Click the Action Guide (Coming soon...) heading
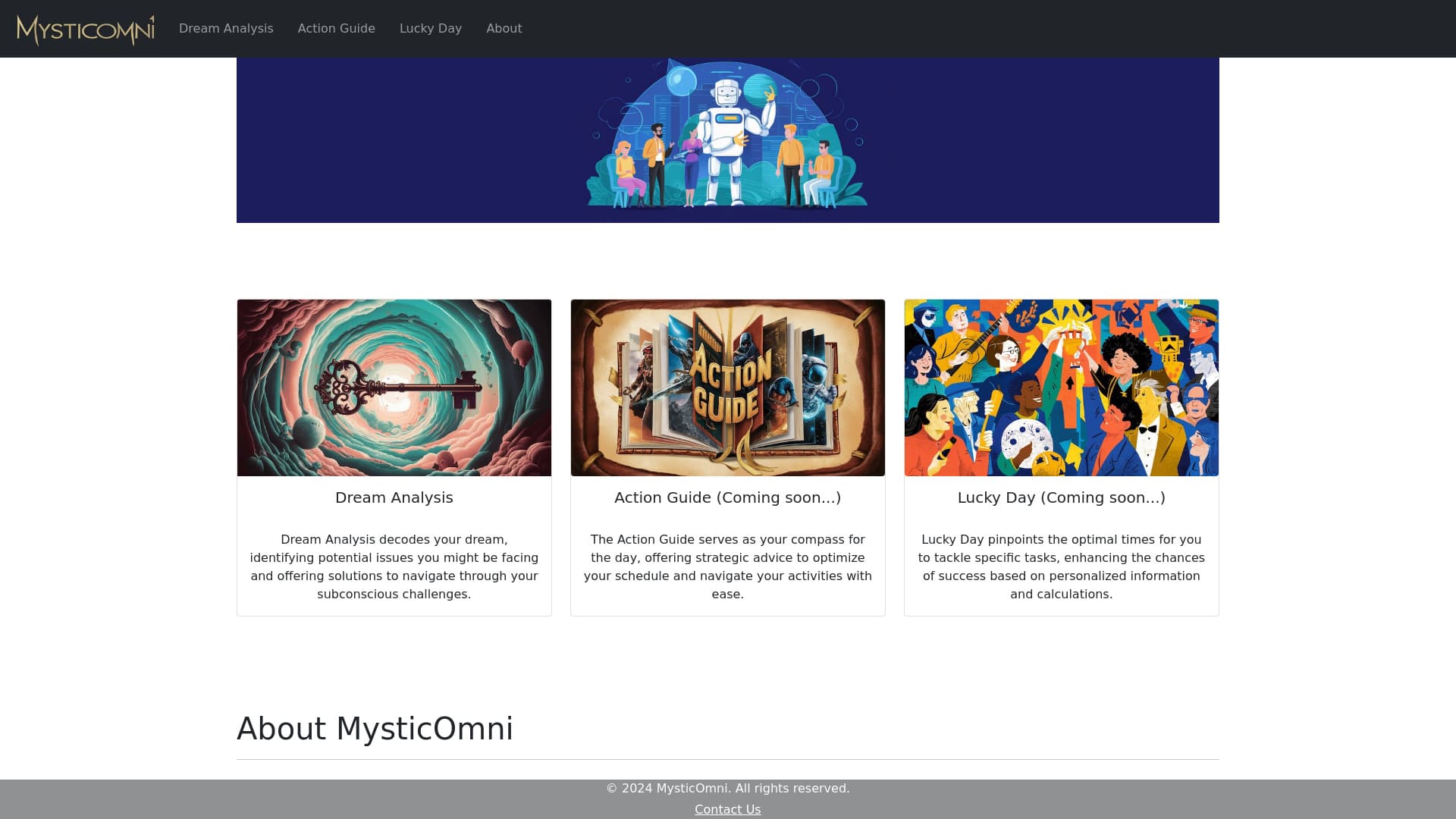 [x=727, y=497]
